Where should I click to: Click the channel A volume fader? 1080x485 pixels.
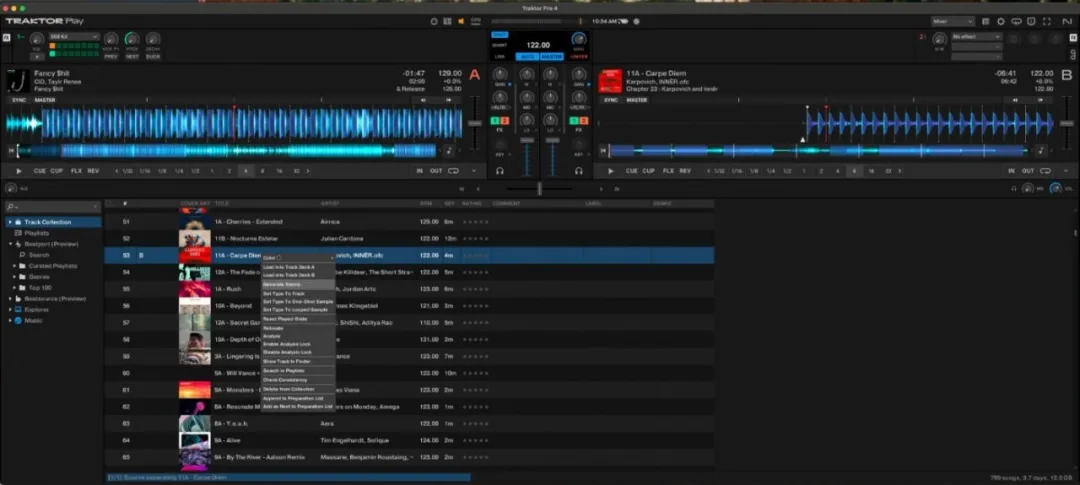coord(527,141)
